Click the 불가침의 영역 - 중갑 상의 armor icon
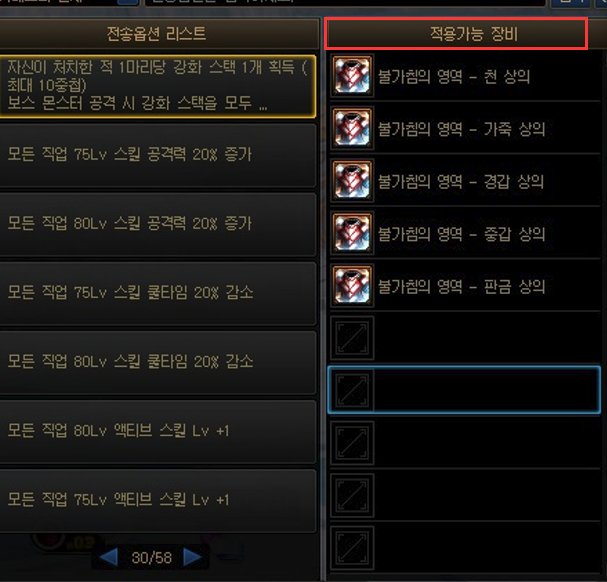The width and height of the screenshot is (607, 582). (352, 233)
